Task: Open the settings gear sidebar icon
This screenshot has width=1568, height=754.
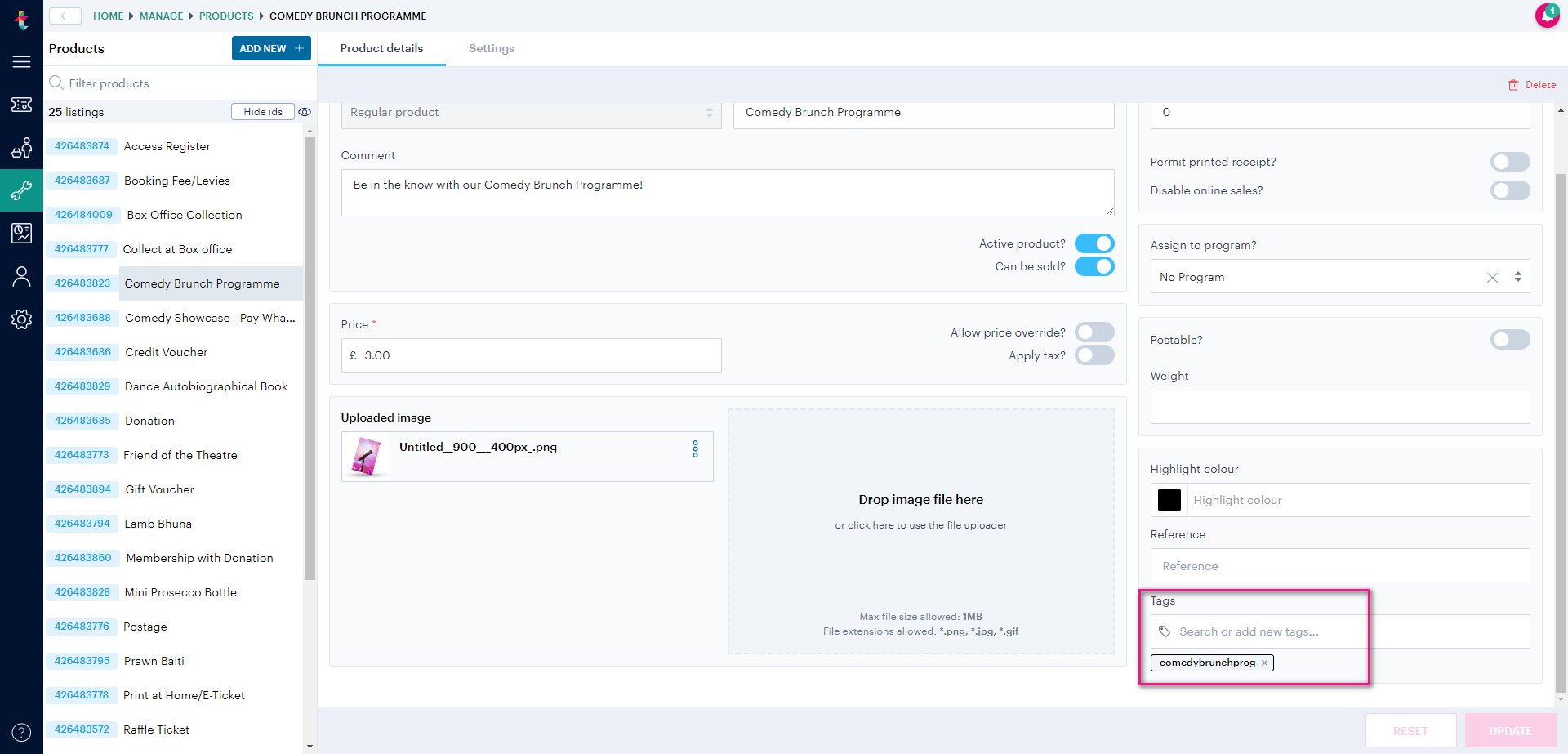Action: 21,319
